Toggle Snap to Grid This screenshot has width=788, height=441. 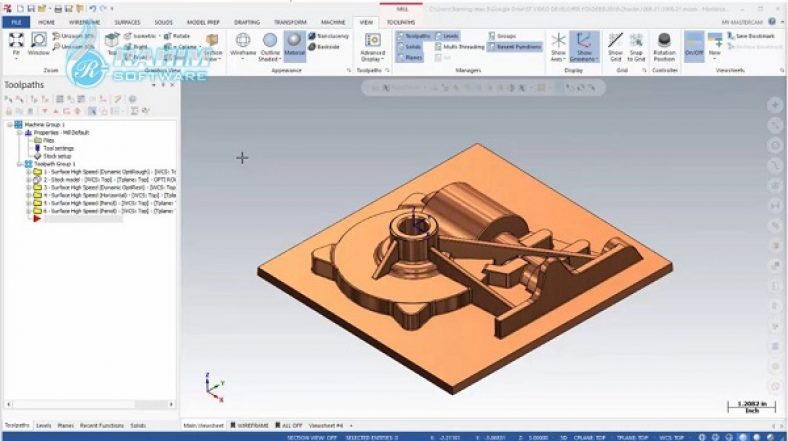pos(636,46)
